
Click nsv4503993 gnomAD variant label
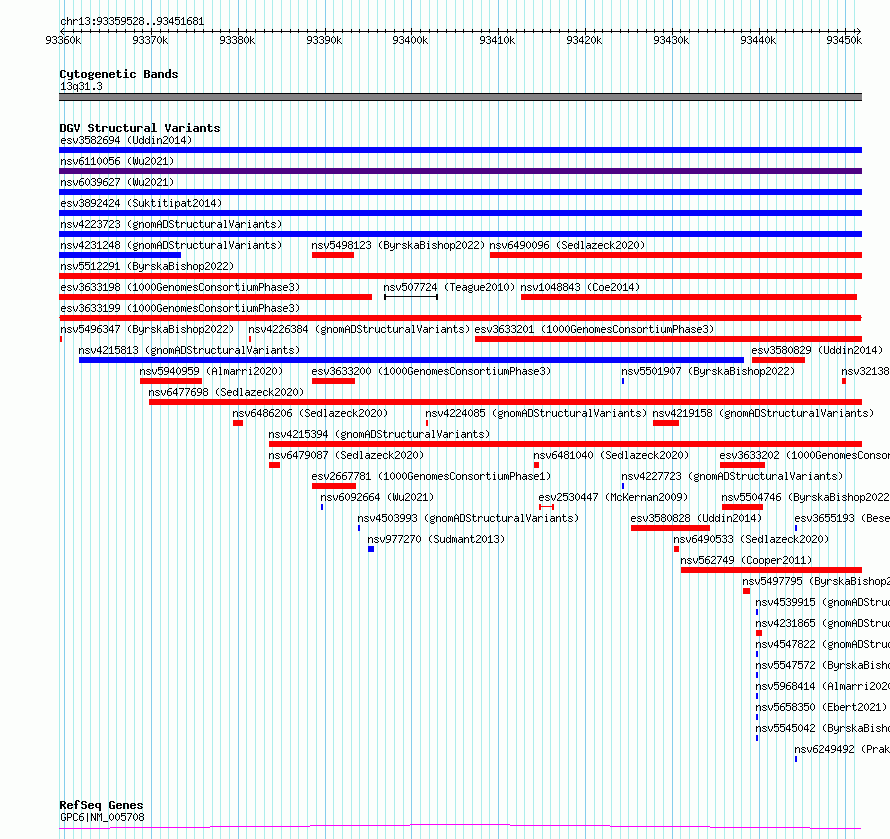pyautogui.click(x=468, y=518)
